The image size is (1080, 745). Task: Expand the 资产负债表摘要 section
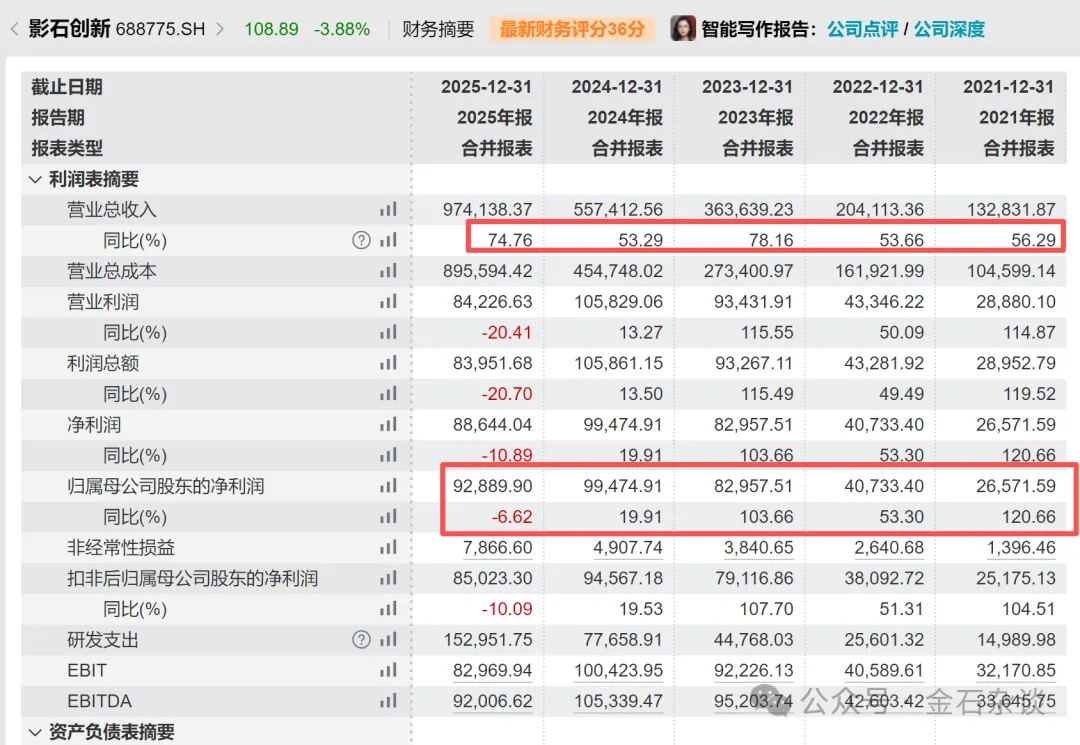point(35,731)
